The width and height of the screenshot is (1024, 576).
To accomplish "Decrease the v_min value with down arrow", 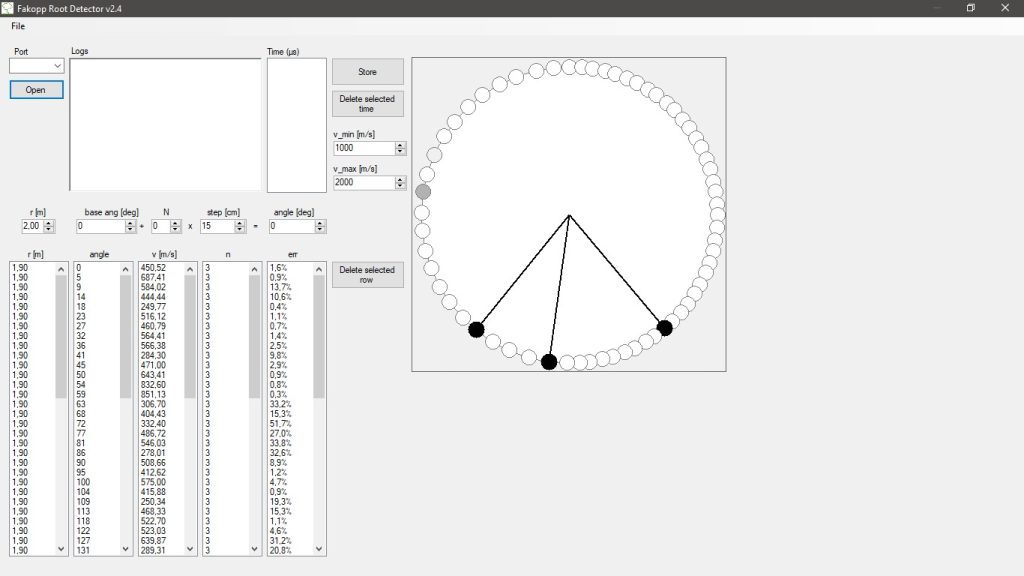I will coord(401,152).
